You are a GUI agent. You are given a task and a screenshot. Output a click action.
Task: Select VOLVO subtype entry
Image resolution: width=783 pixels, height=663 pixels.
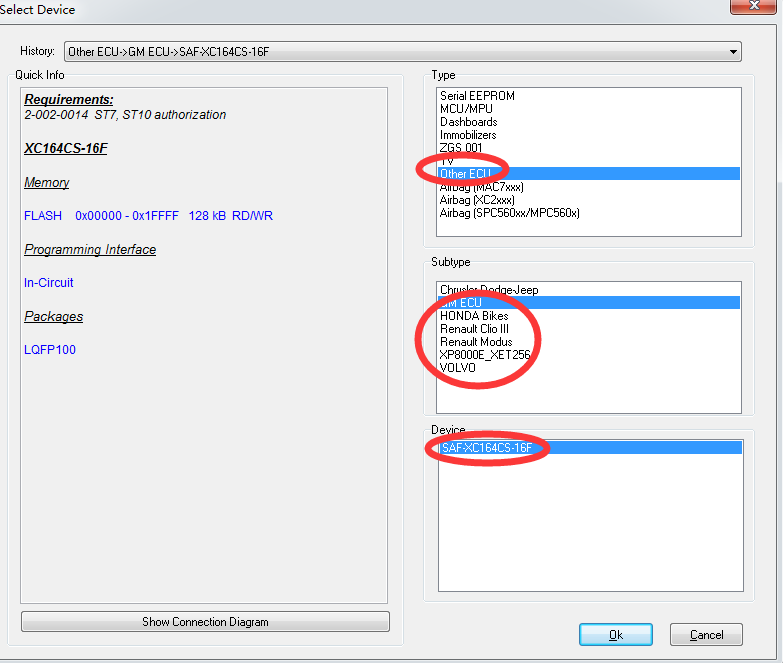tap(458, 368)
